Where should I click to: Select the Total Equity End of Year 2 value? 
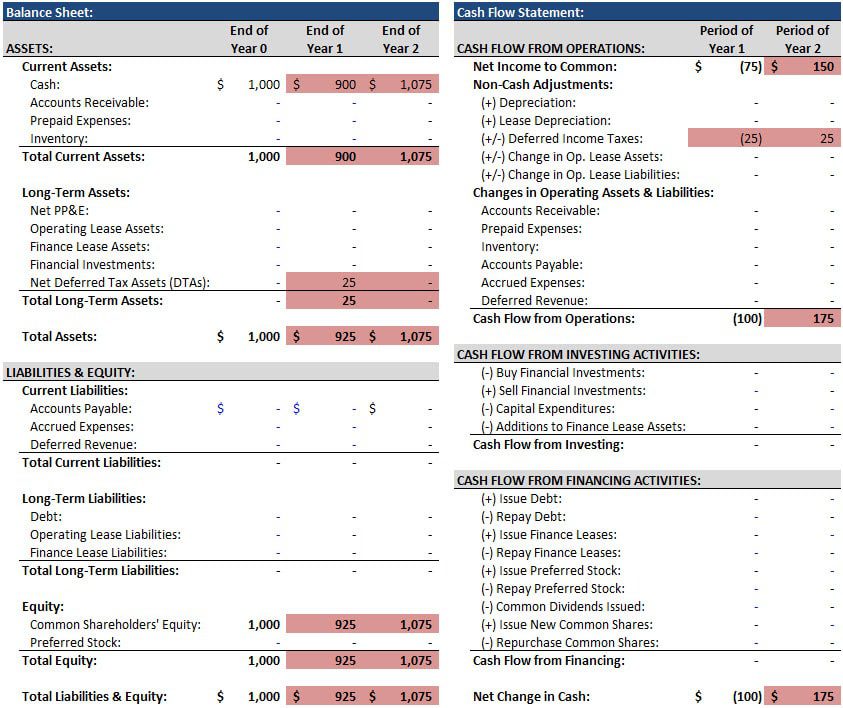pos(415,660)
